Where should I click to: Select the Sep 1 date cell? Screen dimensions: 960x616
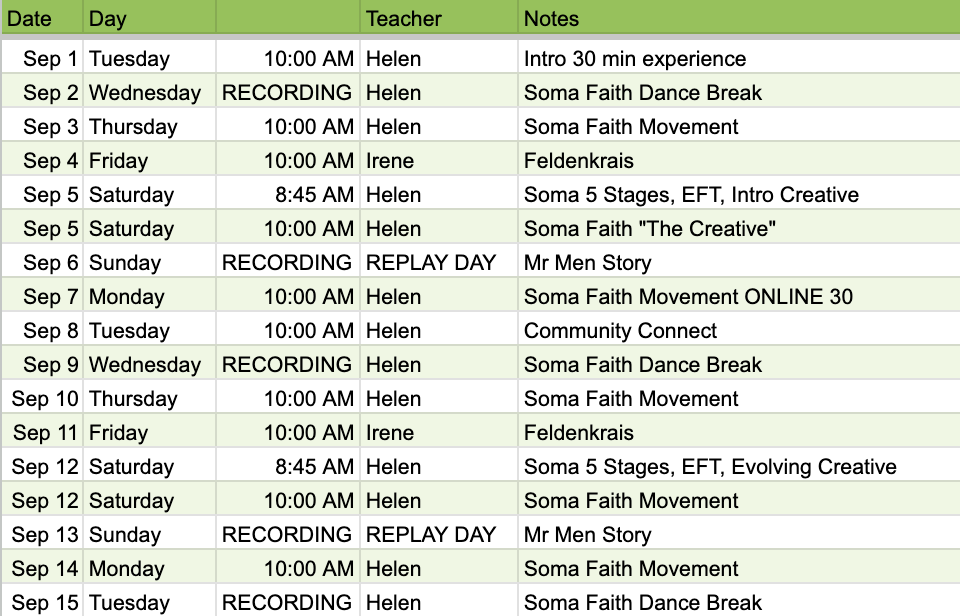[x=42, y=58]
